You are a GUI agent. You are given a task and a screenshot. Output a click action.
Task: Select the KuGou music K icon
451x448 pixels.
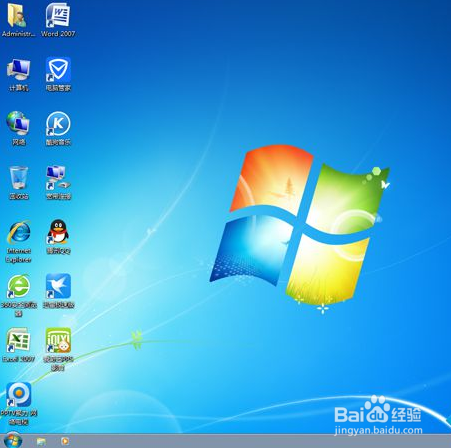58,124
